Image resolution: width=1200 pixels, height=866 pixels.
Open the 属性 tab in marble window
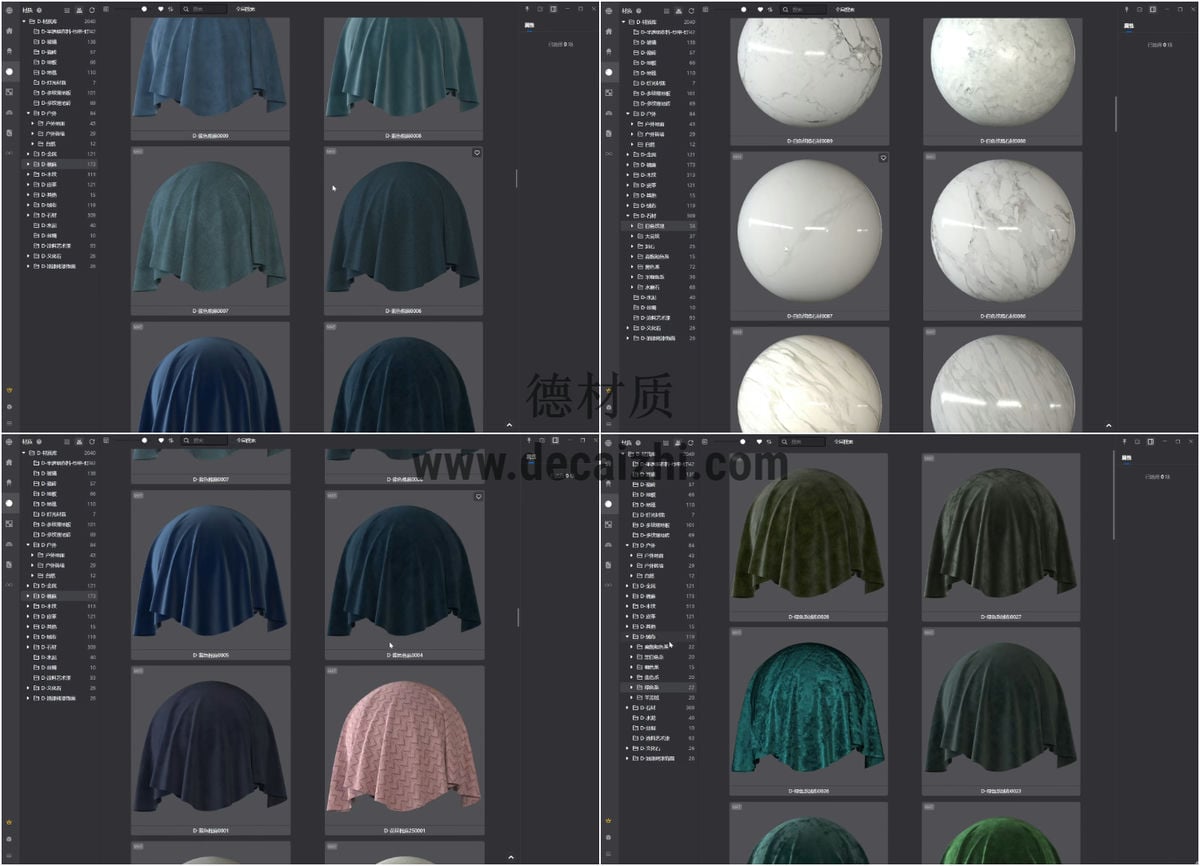[x=1128, y=26]
